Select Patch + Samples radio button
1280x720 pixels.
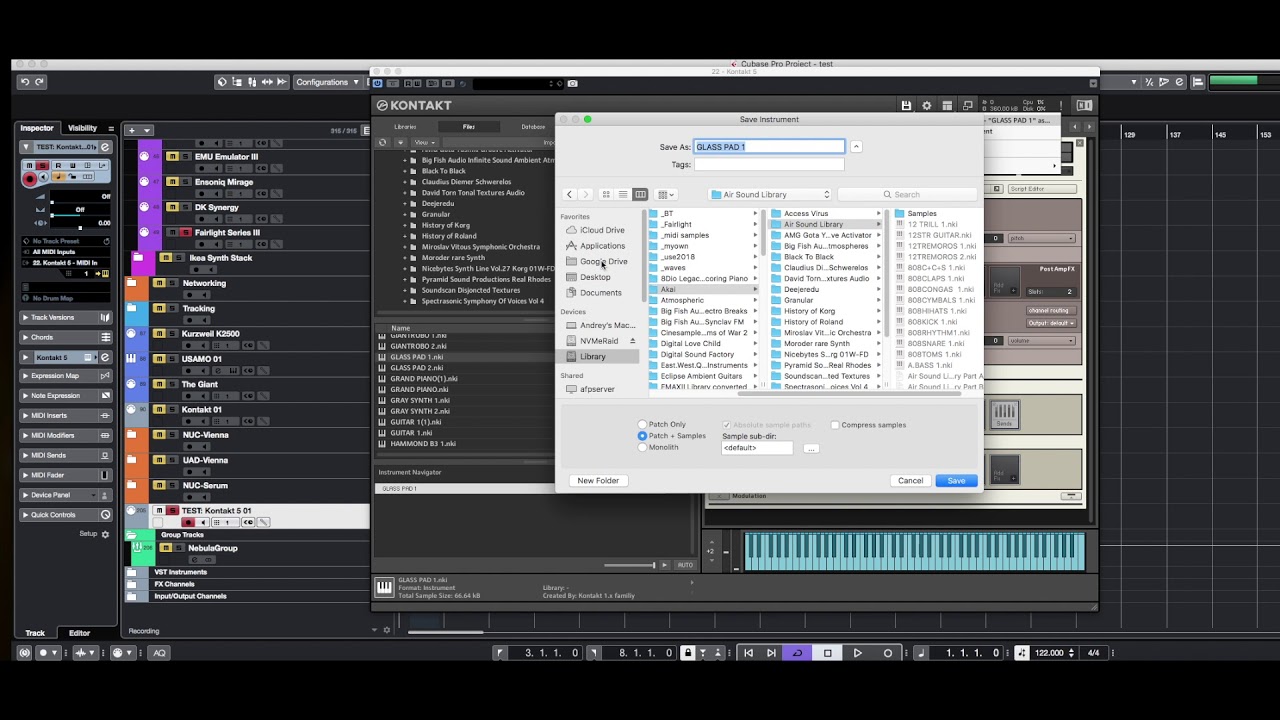pyautogui.click(x=643, y=436)
